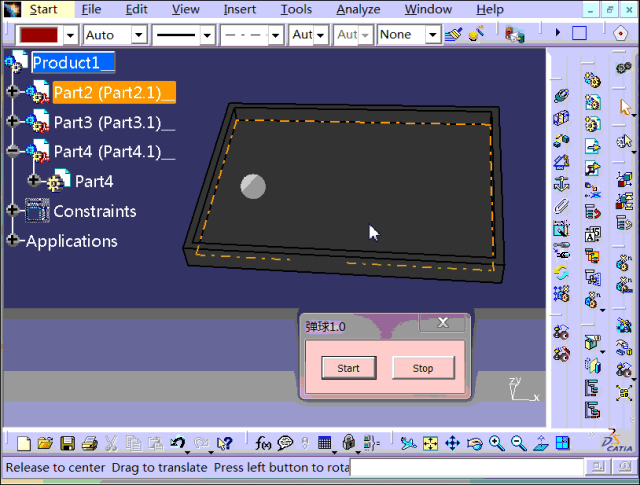The width and height of the screenshot is (640, 485).
Task: Click the Fix Together paperclip icon
Action: [x=562, y=206]
